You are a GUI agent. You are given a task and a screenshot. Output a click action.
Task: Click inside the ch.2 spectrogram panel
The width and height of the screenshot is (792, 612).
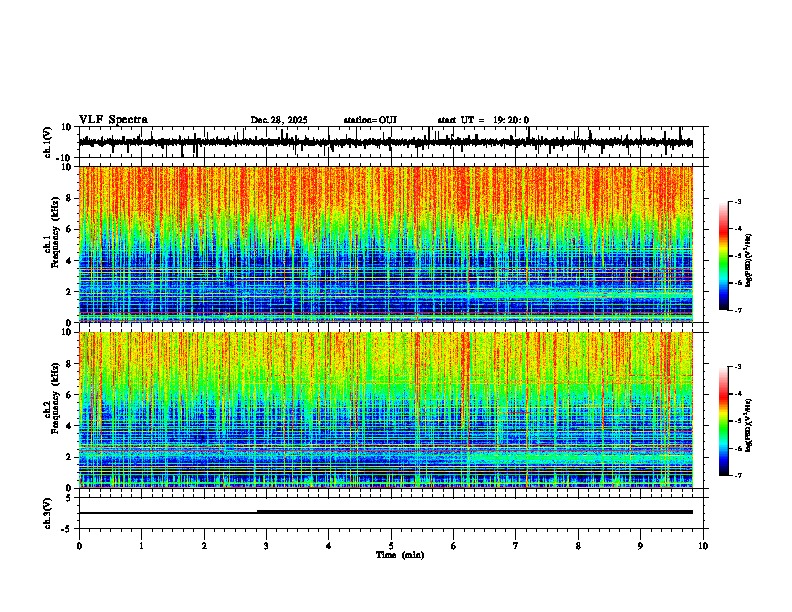[385, 410]
